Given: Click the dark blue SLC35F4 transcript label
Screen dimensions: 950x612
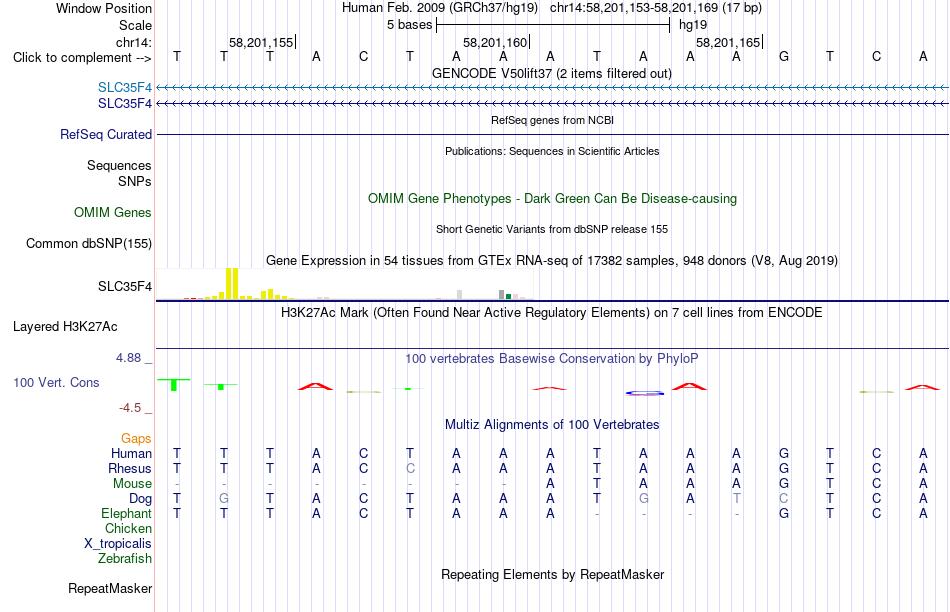Looking at the screenshot, I should coord(125,104).
